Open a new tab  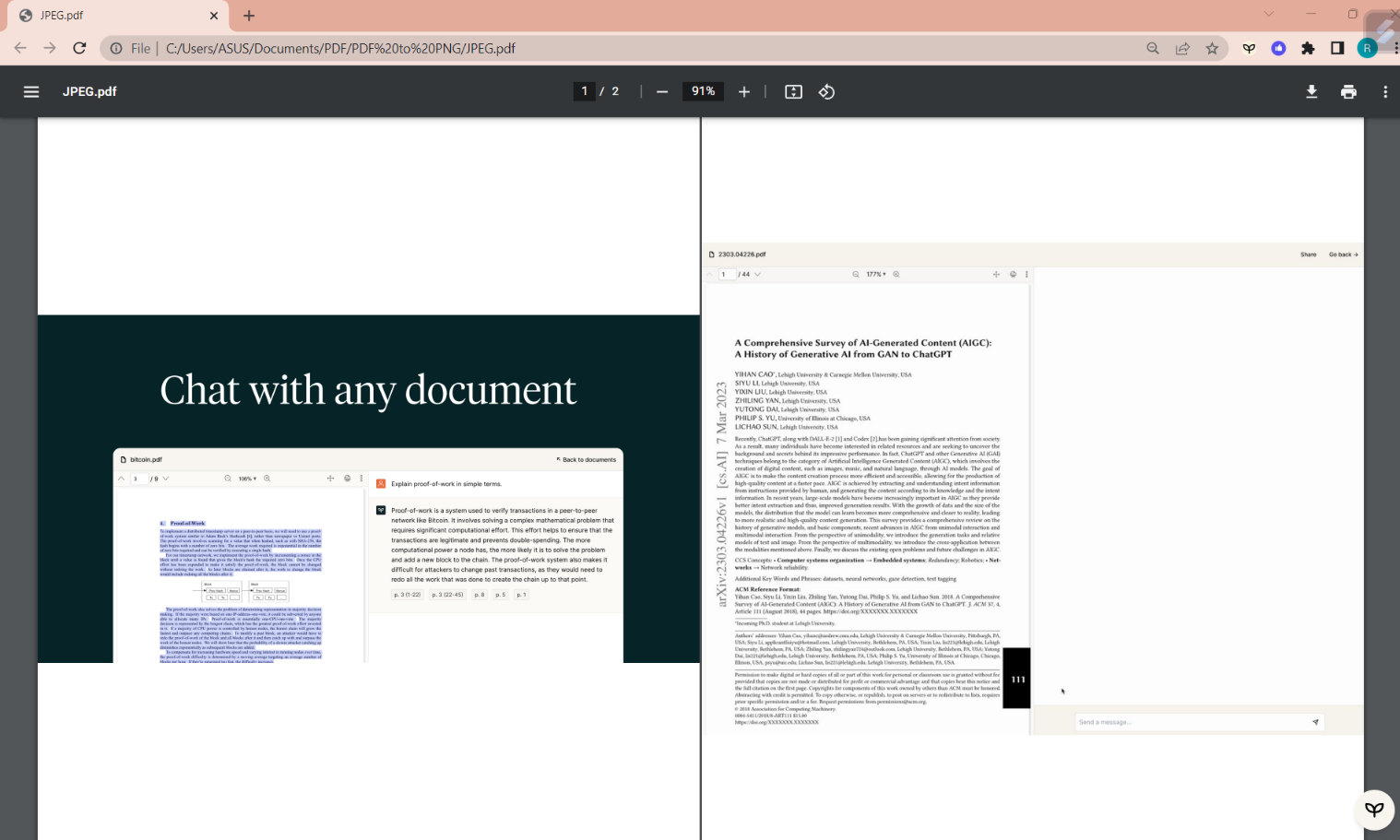[x=249, y=16]
